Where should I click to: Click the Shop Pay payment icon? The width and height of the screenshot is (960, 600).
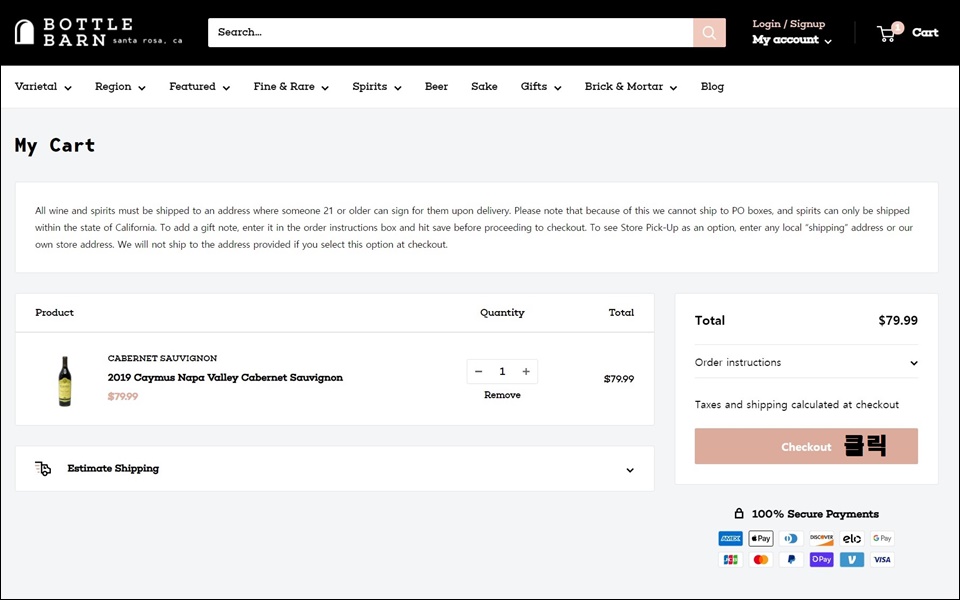pos(822,560)
